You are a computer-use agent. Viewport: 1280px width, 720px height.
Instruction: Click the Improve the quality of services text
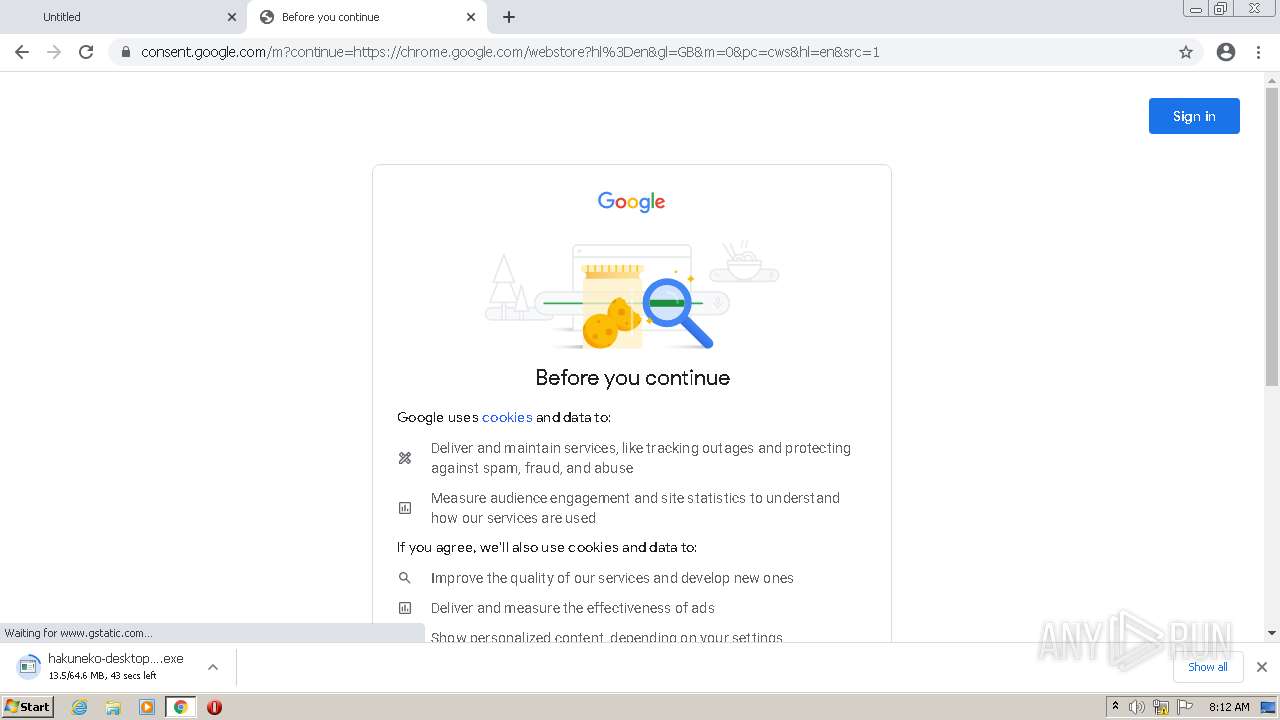612,578
